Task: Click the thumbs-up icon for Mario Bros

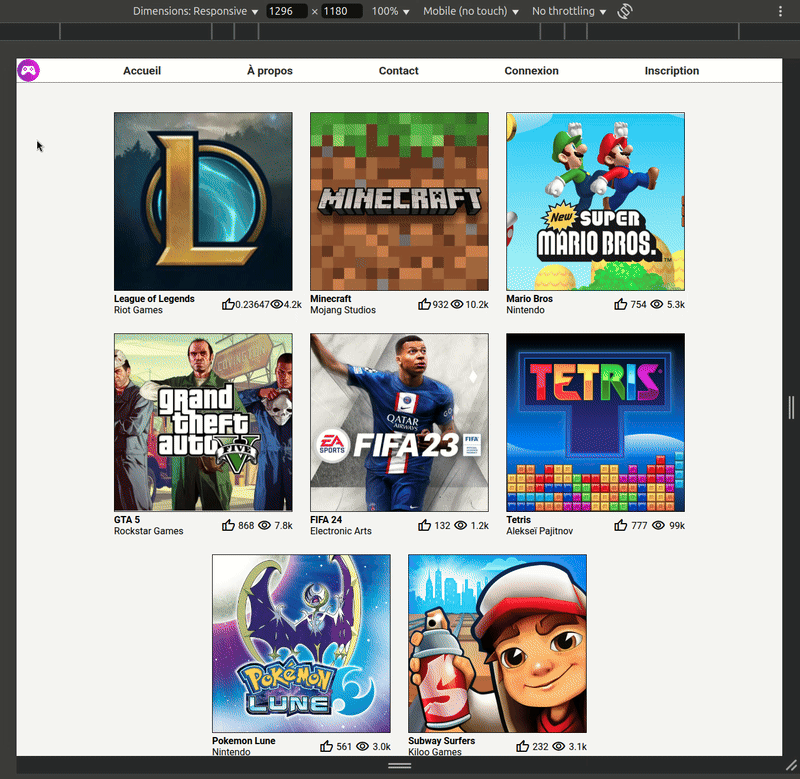Action: [621, 304]
